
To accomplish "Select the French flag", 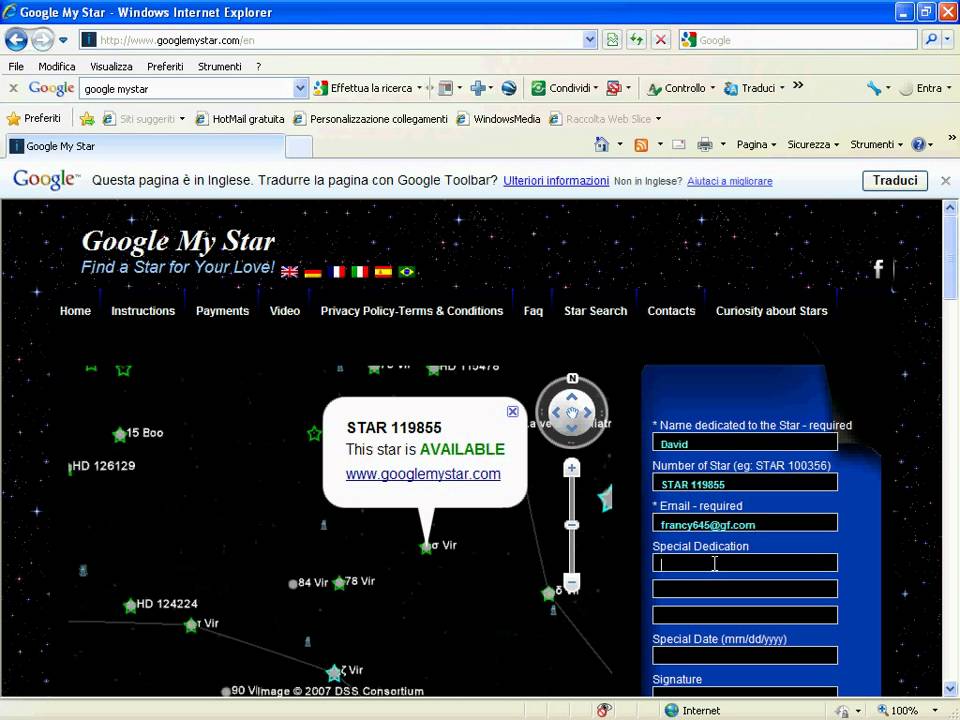I will tap(336, 272).
